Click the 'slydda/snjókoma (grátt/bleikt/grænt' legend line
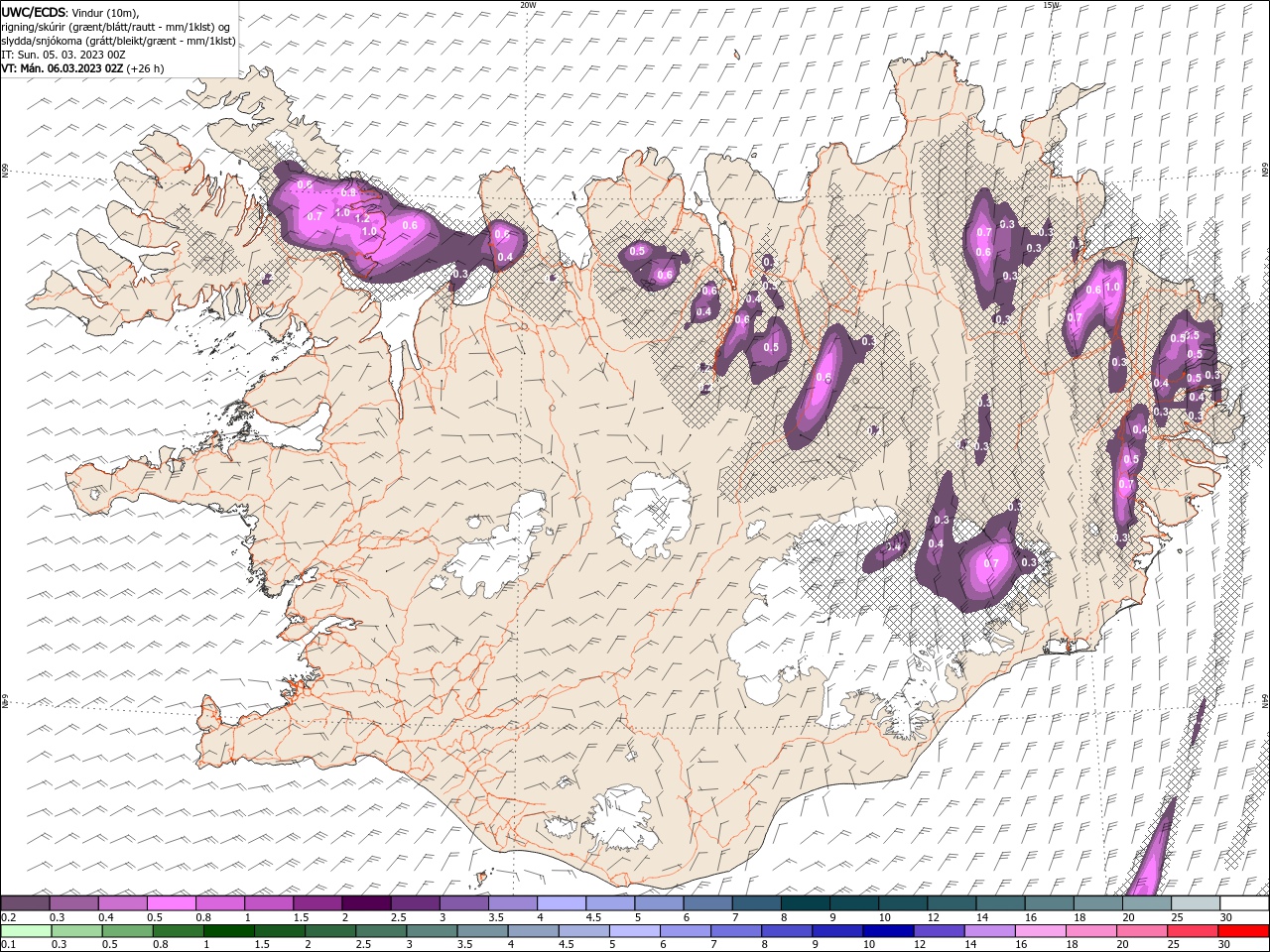Image resolution: width=1270 pixels, height=952 pixels. pos(118,41)
